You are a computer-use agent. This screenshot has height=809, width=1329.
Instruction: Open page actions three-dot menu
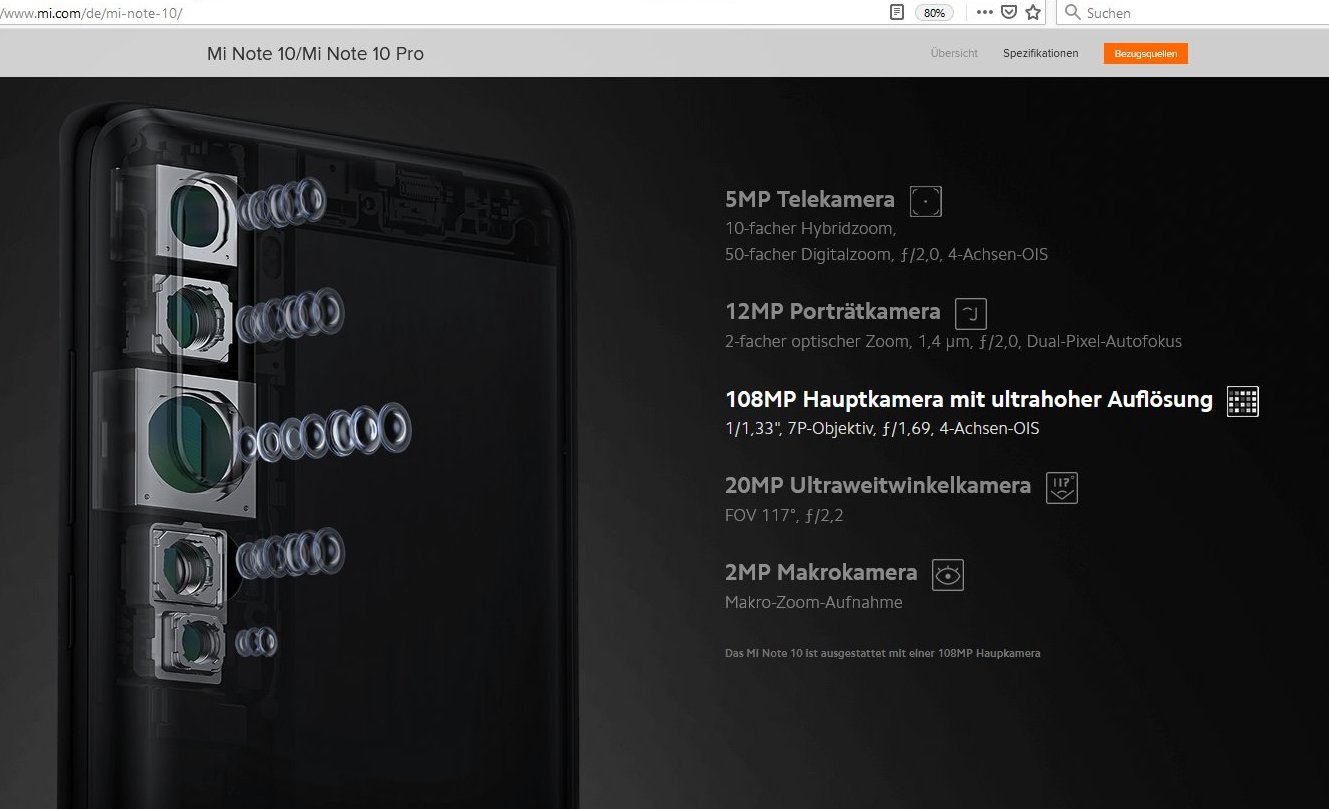[x=985, y=13]
